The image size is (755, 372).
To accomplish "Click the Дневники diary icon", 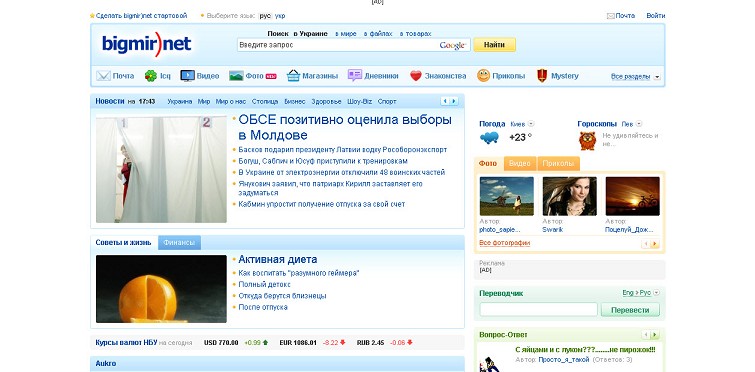I will tap(355, 76).
